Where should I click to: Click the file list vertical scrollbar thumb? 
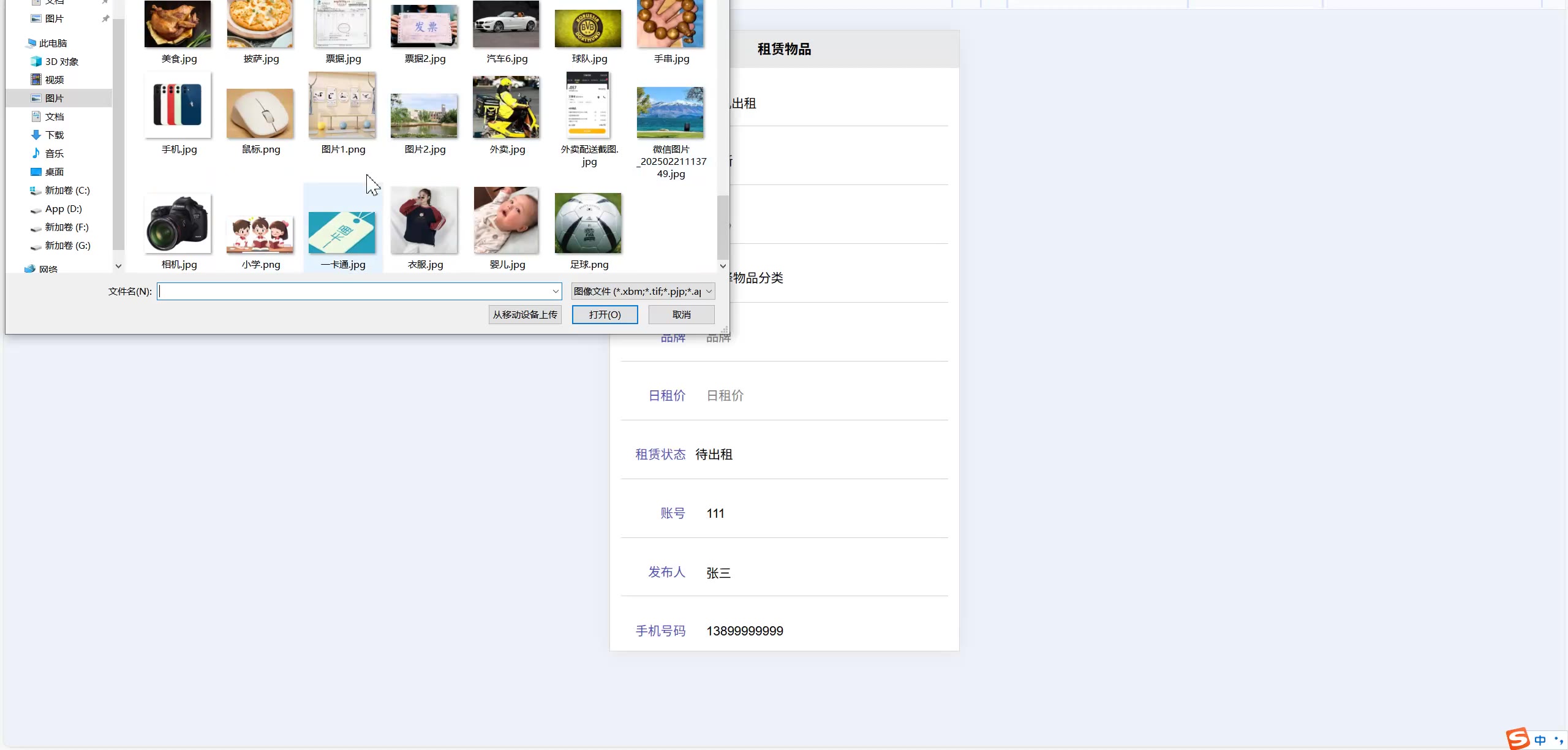(723, 227)
